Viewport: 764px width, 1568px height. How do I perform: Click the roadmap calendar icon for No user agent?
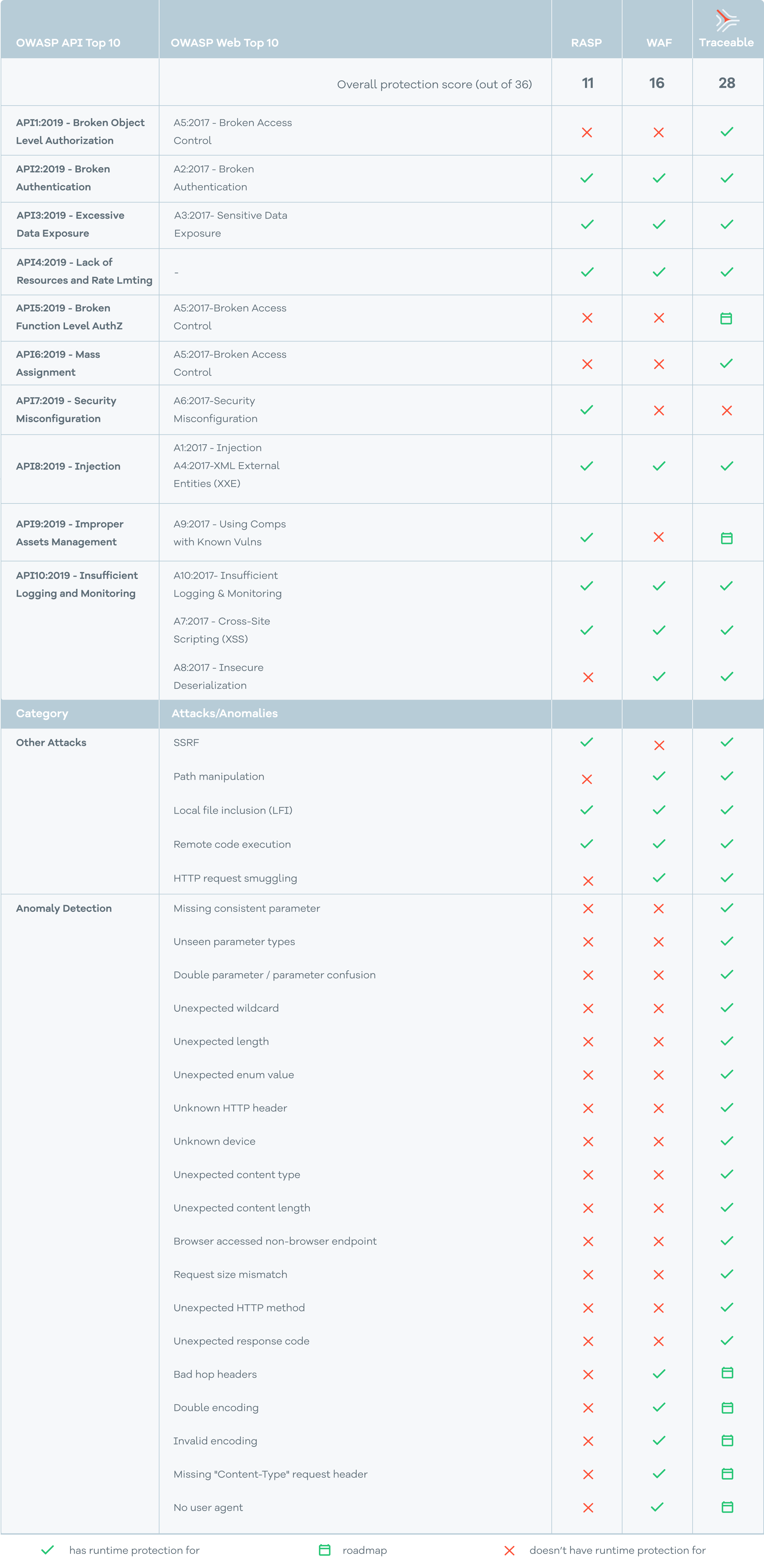pos(727,1507)
